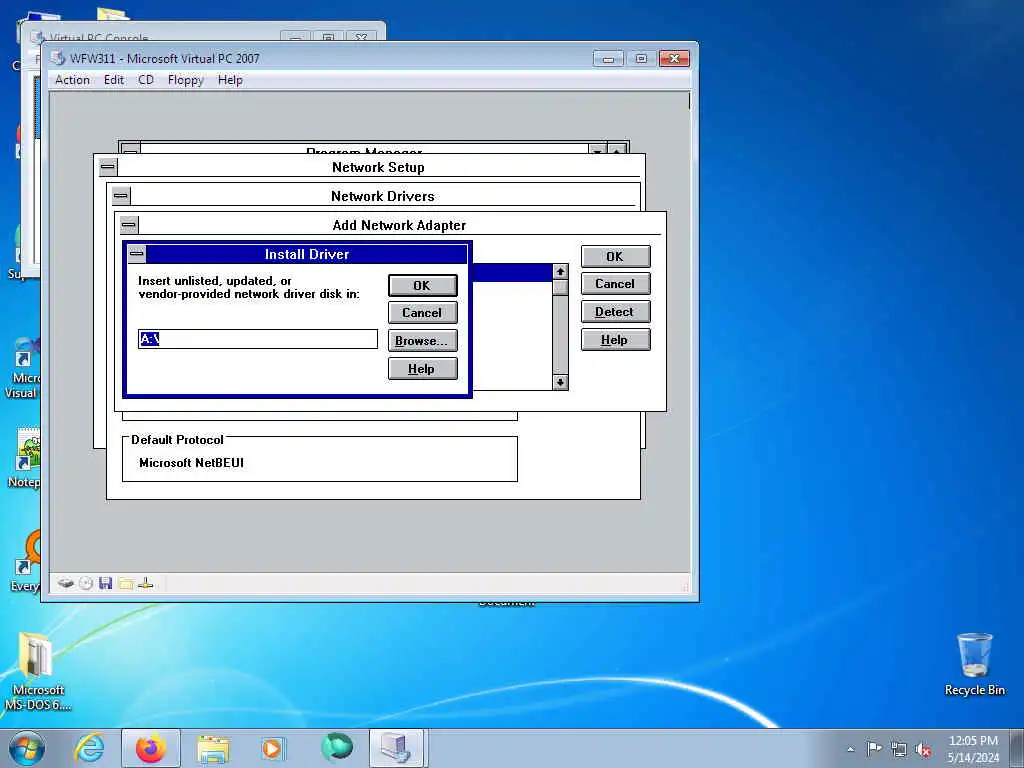Click Cancel in Add Network Adapter window

615,284
